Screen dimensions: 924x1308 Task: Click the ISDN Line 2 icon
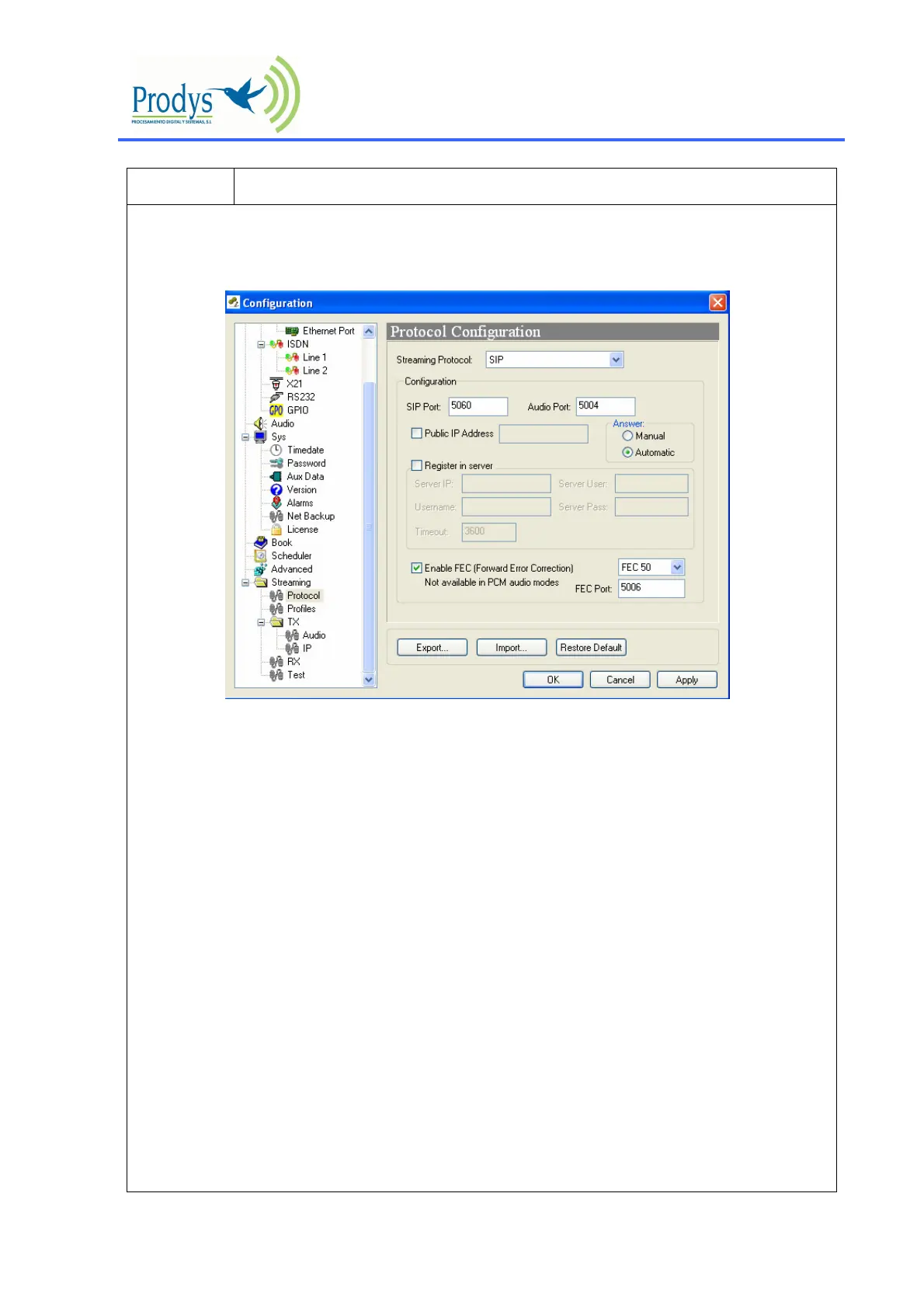pyautogui.click(x=292, y=370)
